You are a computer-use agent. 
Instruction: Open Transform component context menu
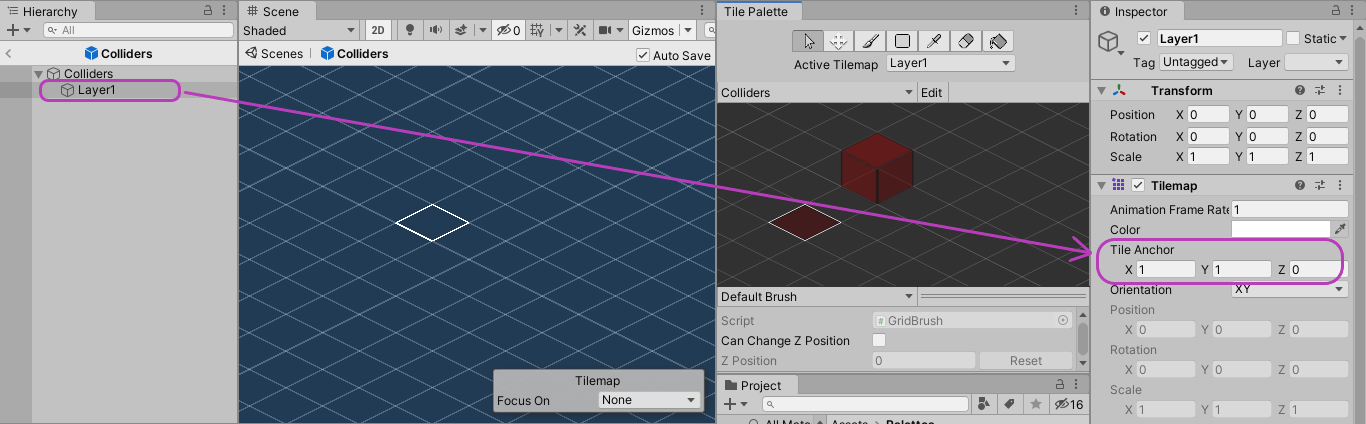[x=1338, y=90]
